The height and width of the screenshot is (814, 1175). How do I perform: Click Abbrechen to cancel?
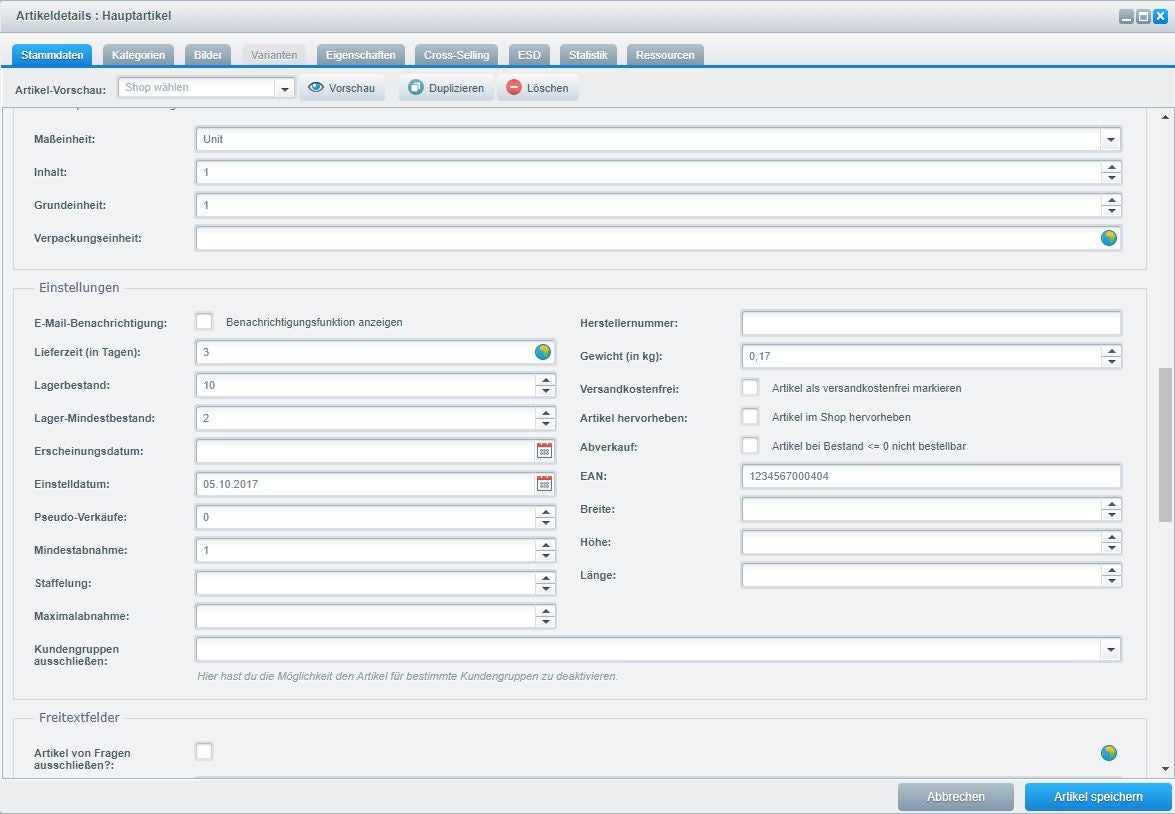(x=956, y=797)
